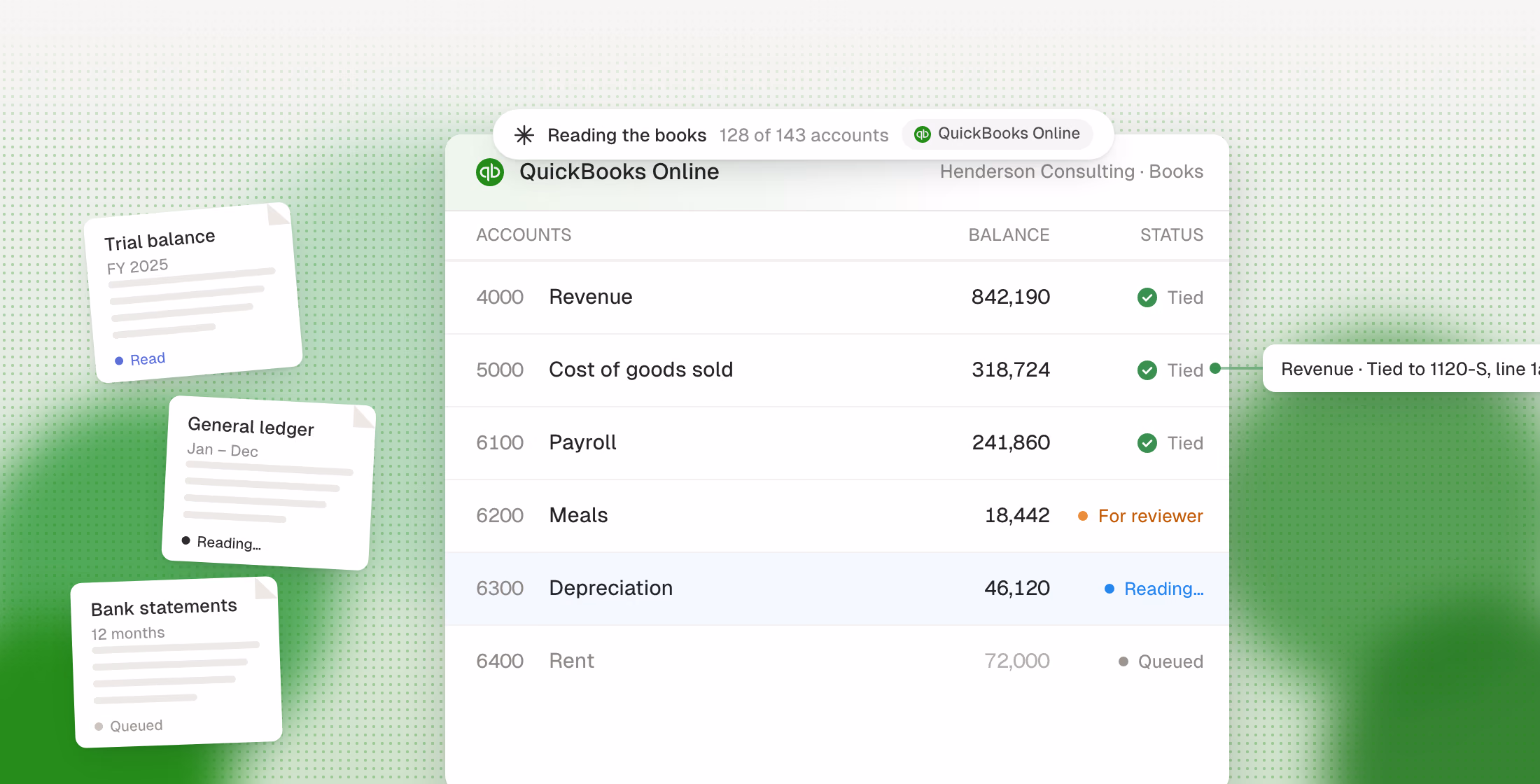Click the Tied status text on Revenue row

click(x=1185, y=297)
